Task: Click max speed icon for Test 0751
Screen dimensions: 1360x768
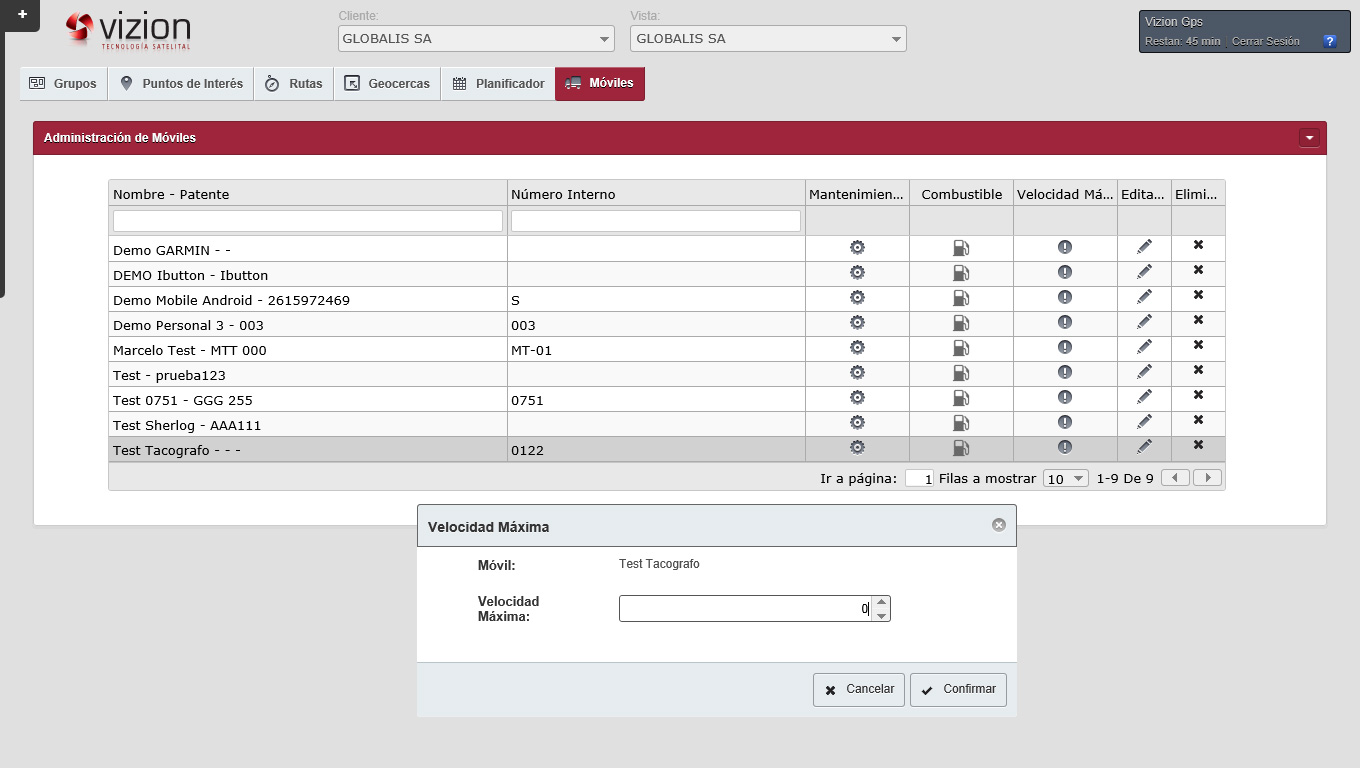Action: (x=1065, y=397)
